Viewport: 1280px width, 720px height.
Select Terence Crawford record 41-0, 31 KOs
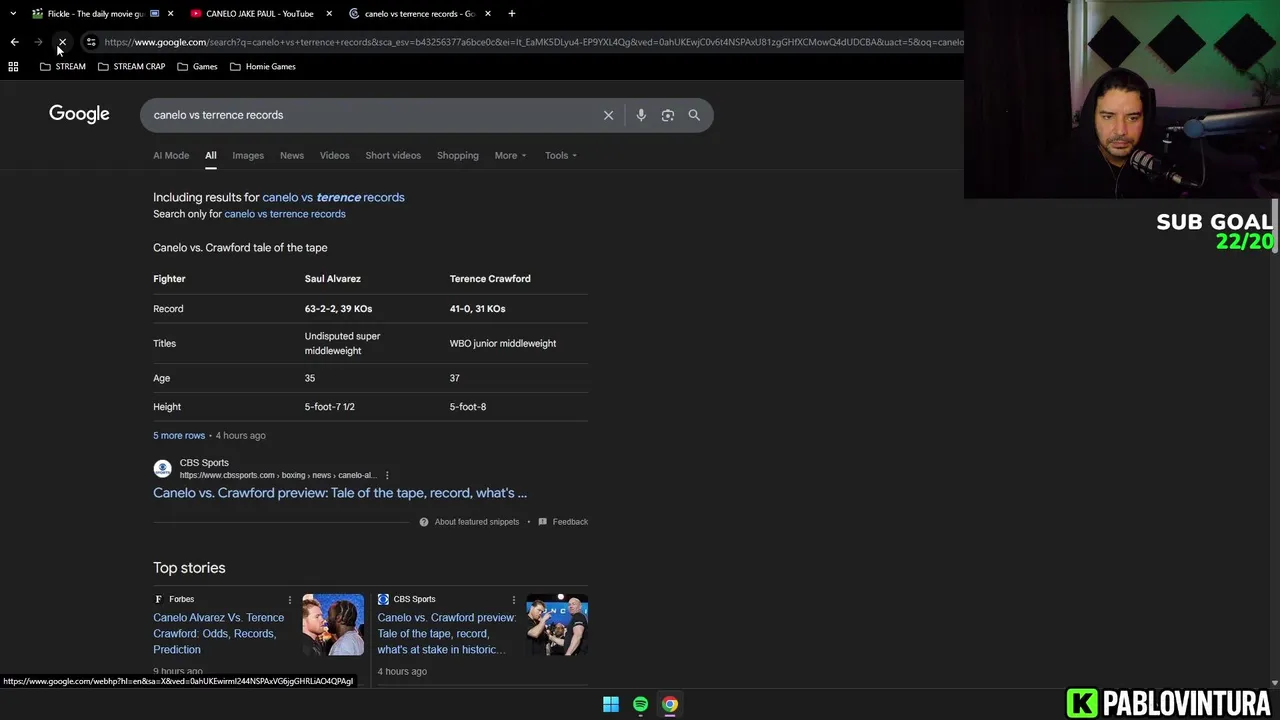click(477, 309)
